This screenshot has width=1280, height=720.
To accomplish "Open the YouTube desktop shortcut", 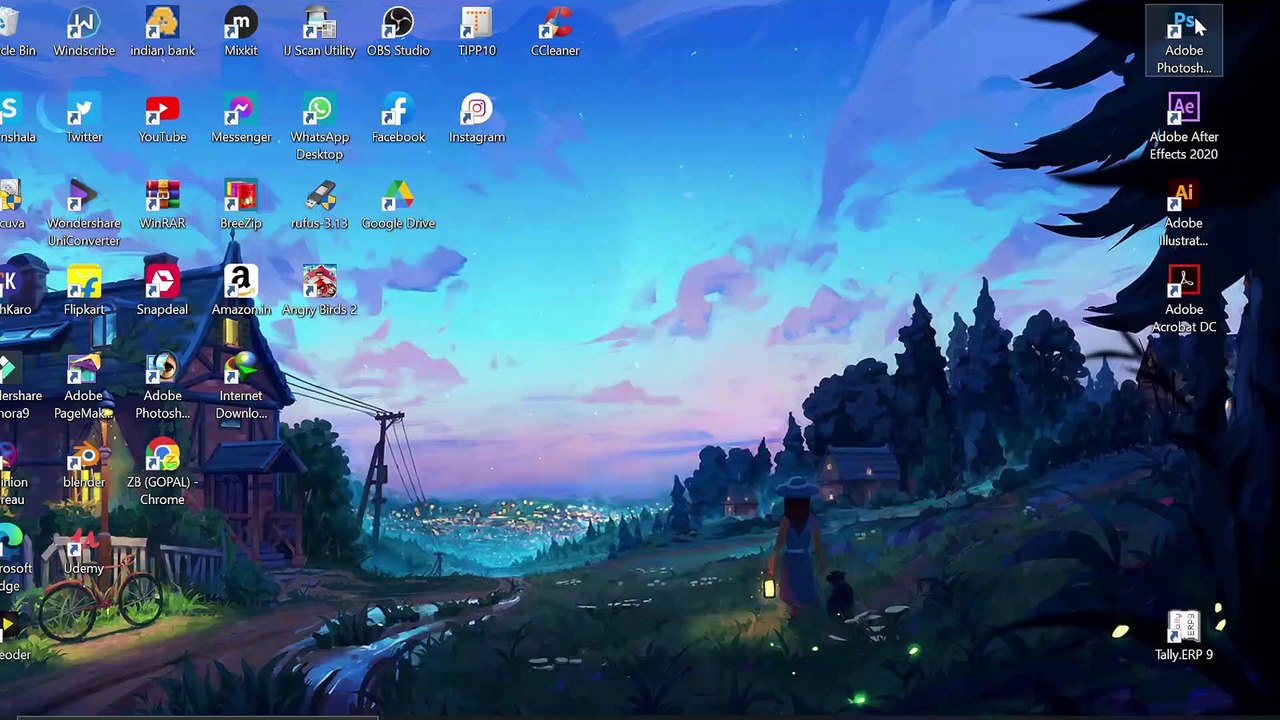I will (162, 119).
